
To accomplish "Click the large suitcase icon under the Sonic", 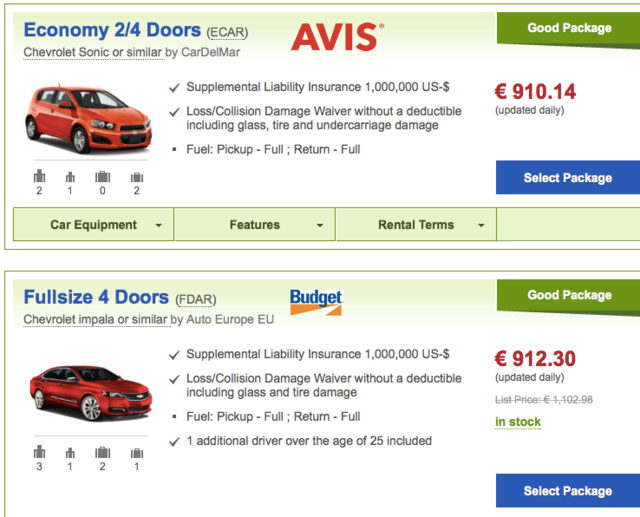I will coord(103,176).
